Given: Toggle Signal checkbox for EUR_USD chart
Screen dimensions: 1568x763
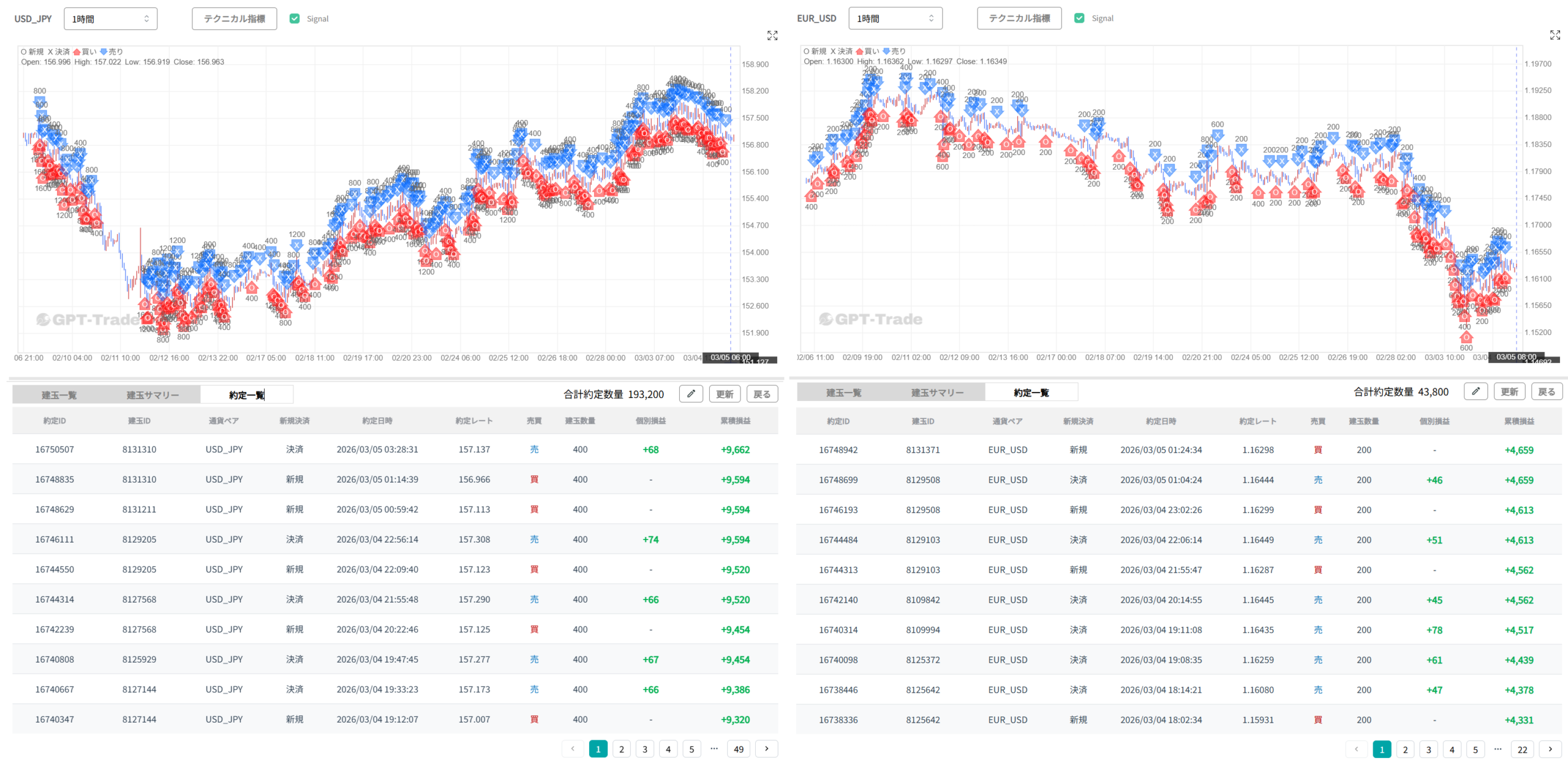Looking at the screenshot, I should [x=1079, y=18].
